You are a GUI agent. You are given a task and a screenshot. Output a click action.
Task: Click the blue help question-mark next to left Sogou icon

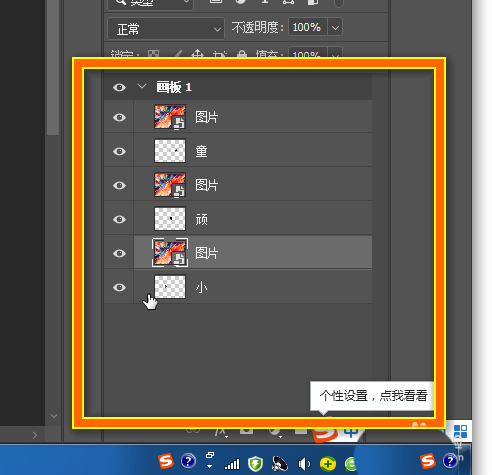[x=188, y=461]
